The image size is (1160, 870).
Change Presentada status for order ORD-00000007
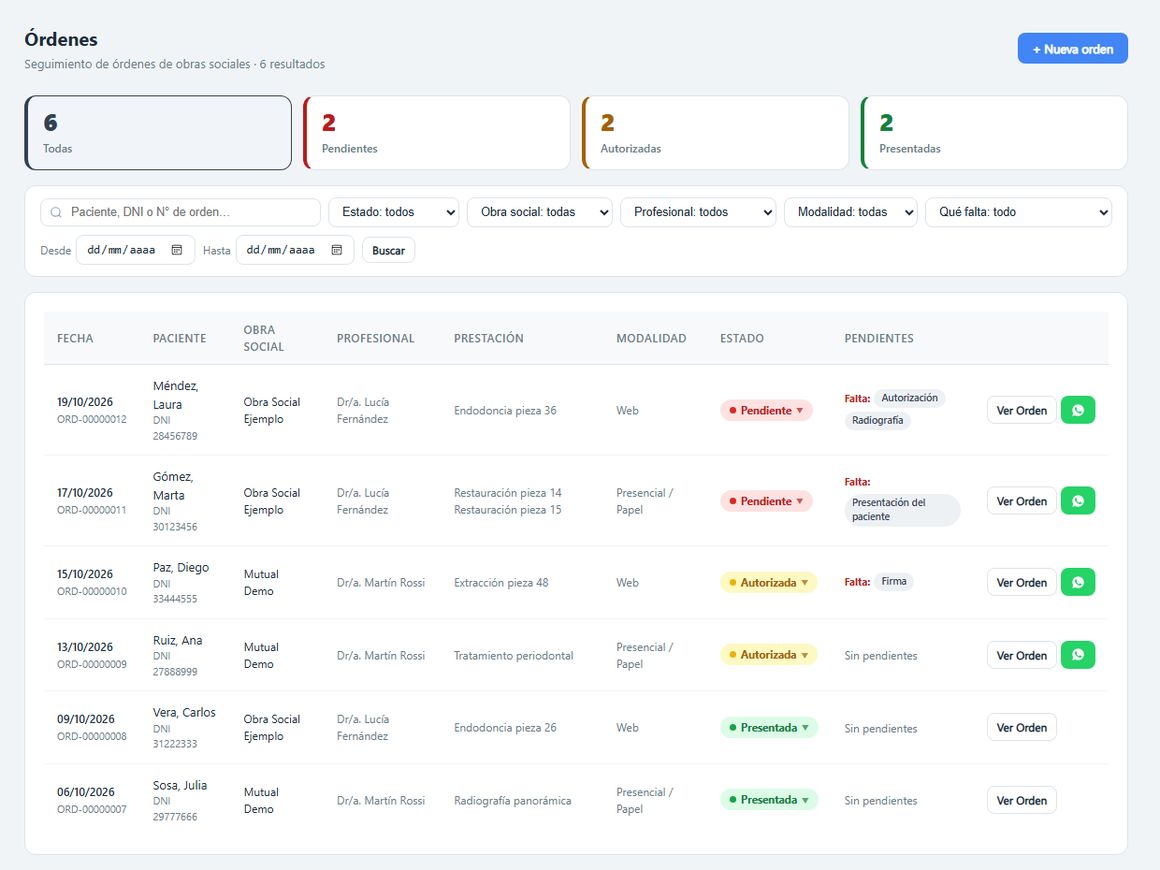click(769, 800)
